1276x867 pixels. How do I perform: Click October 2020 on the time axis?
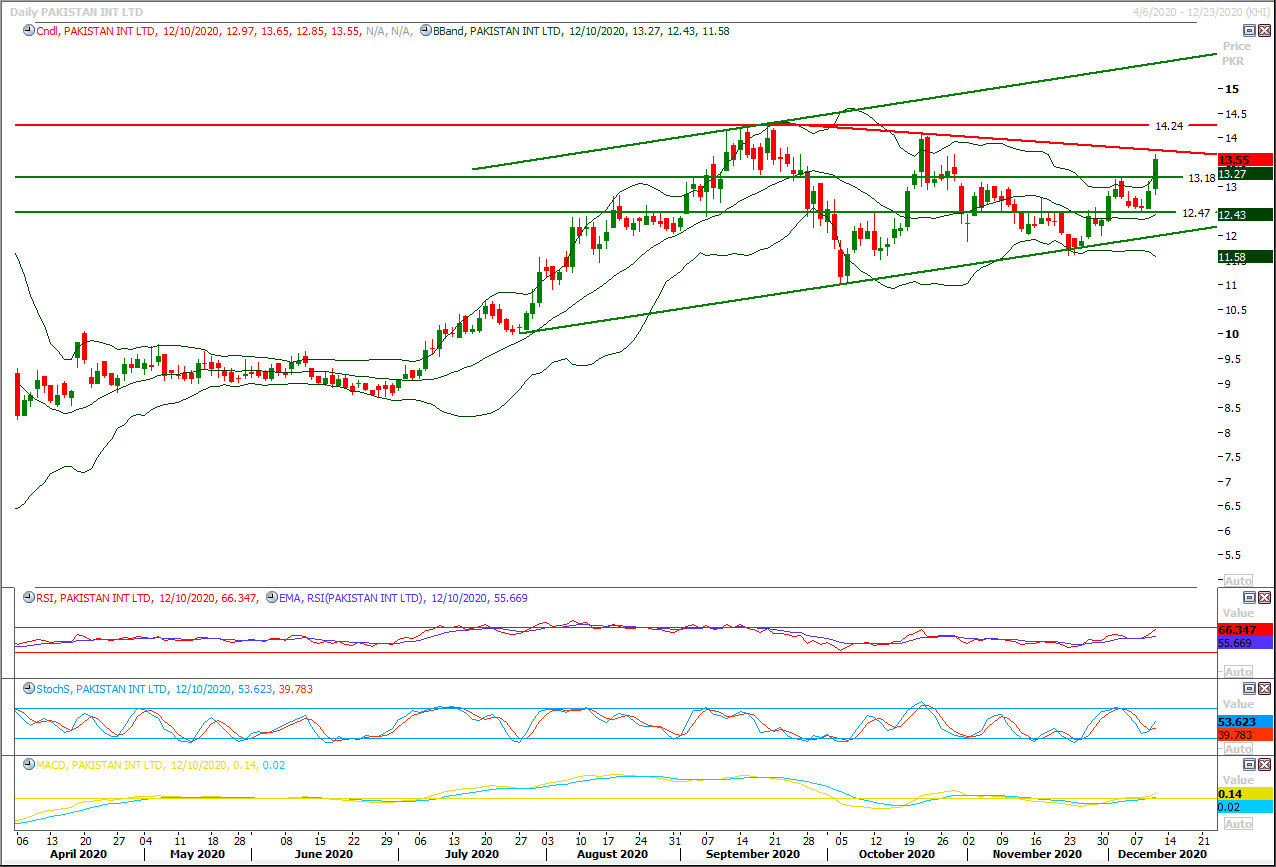[897, 855]
